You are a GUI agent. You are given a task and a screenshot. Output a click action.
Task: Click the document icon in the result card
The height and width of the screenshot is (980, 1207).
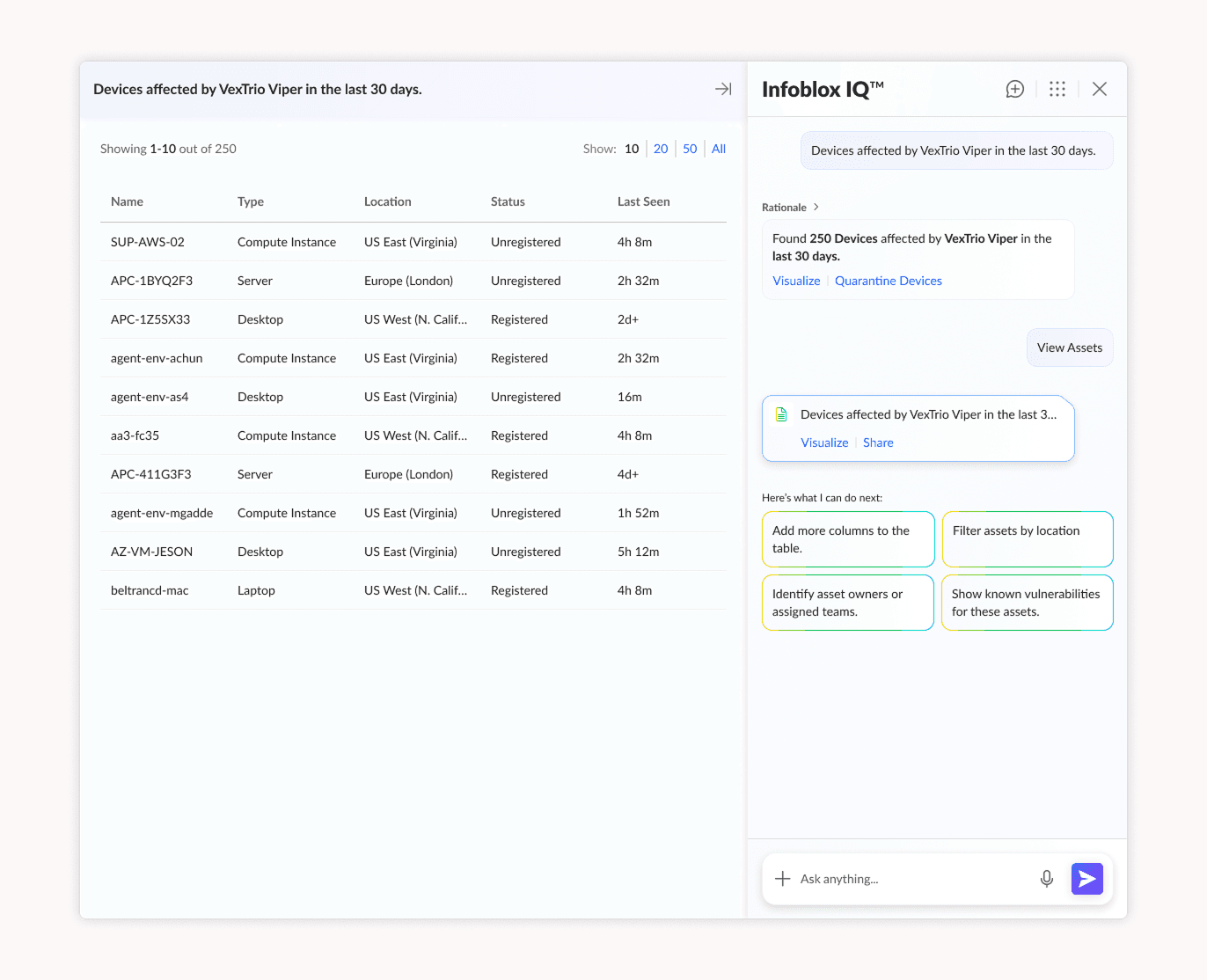(x=781, y=414)
